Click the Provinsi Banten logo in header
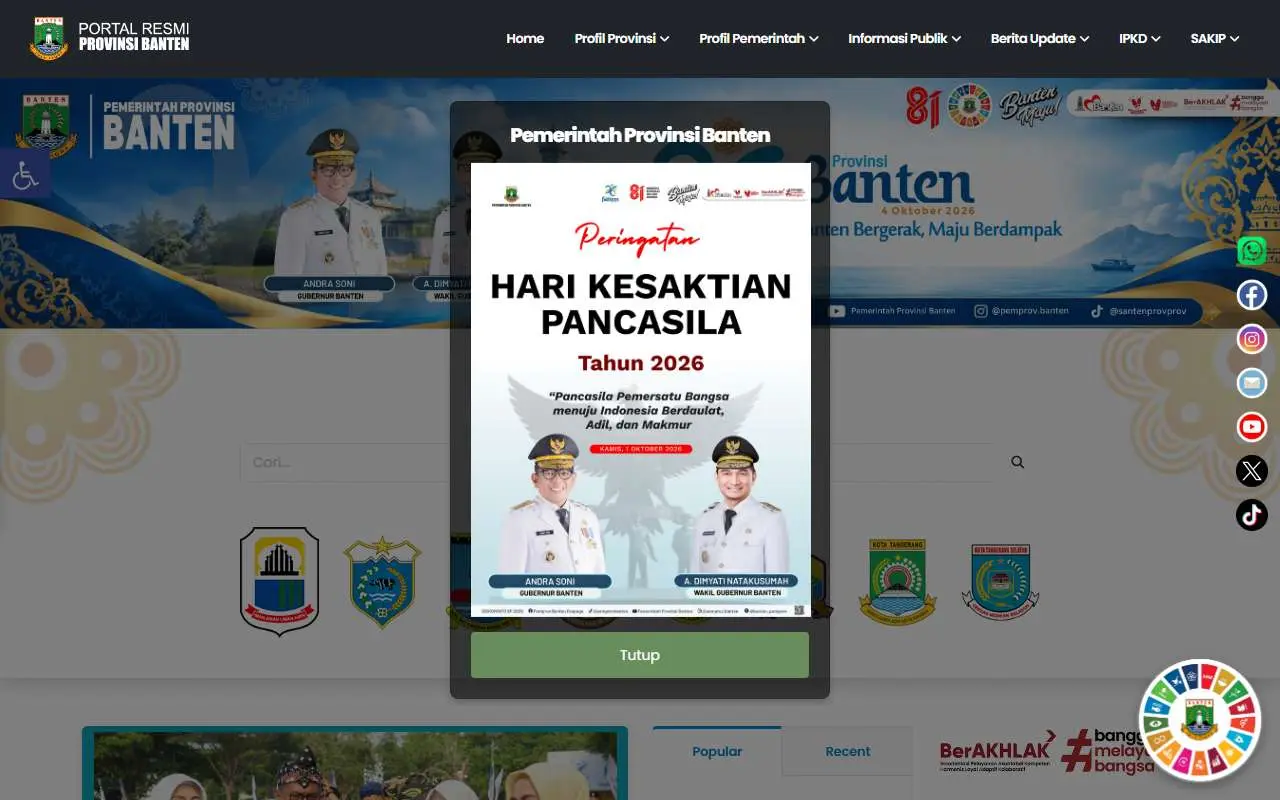This screenshot has height=800, width=1280. click(x=49, y=38)
